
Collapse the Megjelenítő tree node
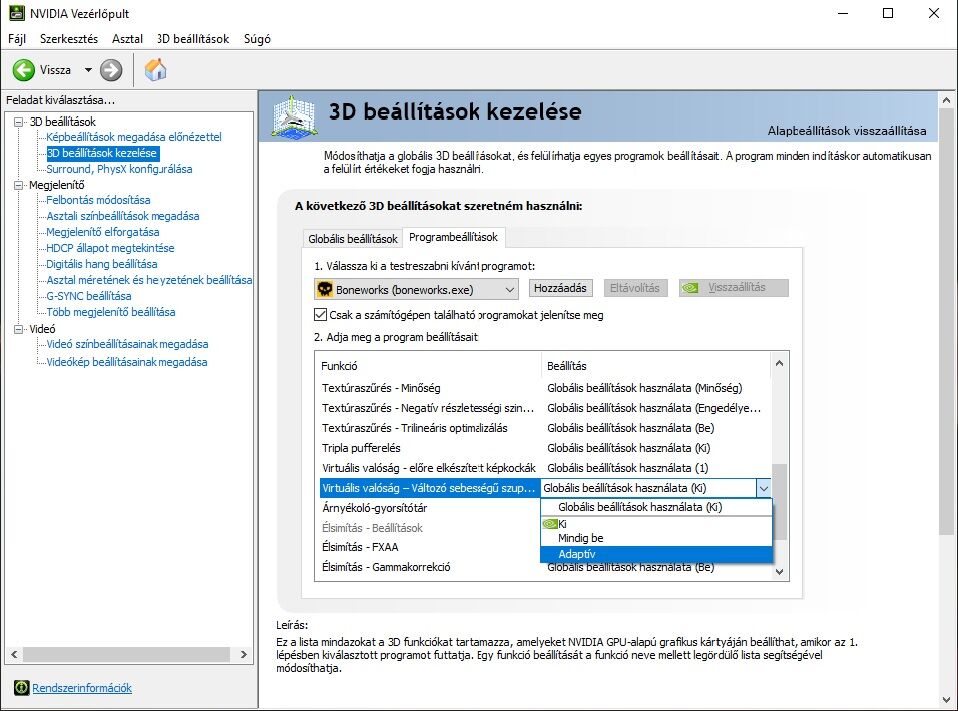[18, 185]
